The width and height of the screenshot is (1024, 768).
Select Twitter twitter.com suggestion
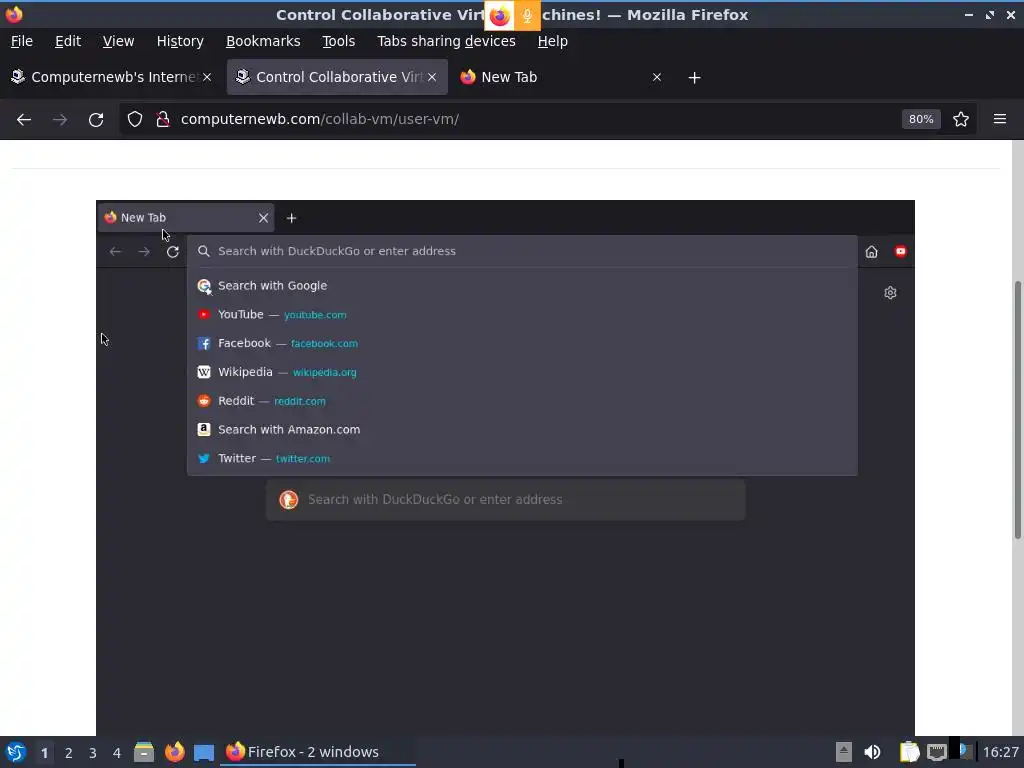[x=522, y=458]
